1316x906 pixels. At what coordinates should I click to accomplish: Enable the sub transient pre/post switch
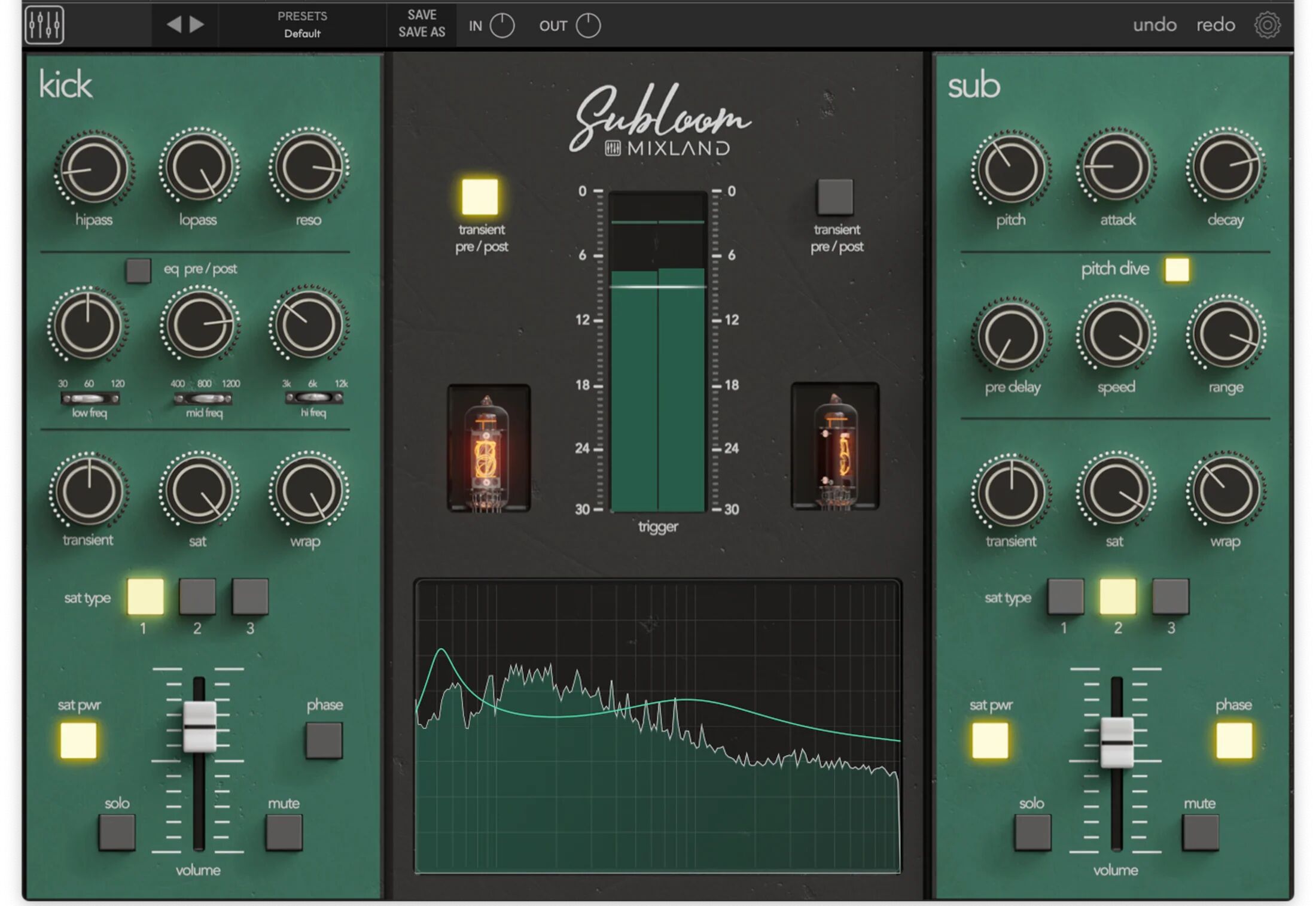click(x=835, y=197)
